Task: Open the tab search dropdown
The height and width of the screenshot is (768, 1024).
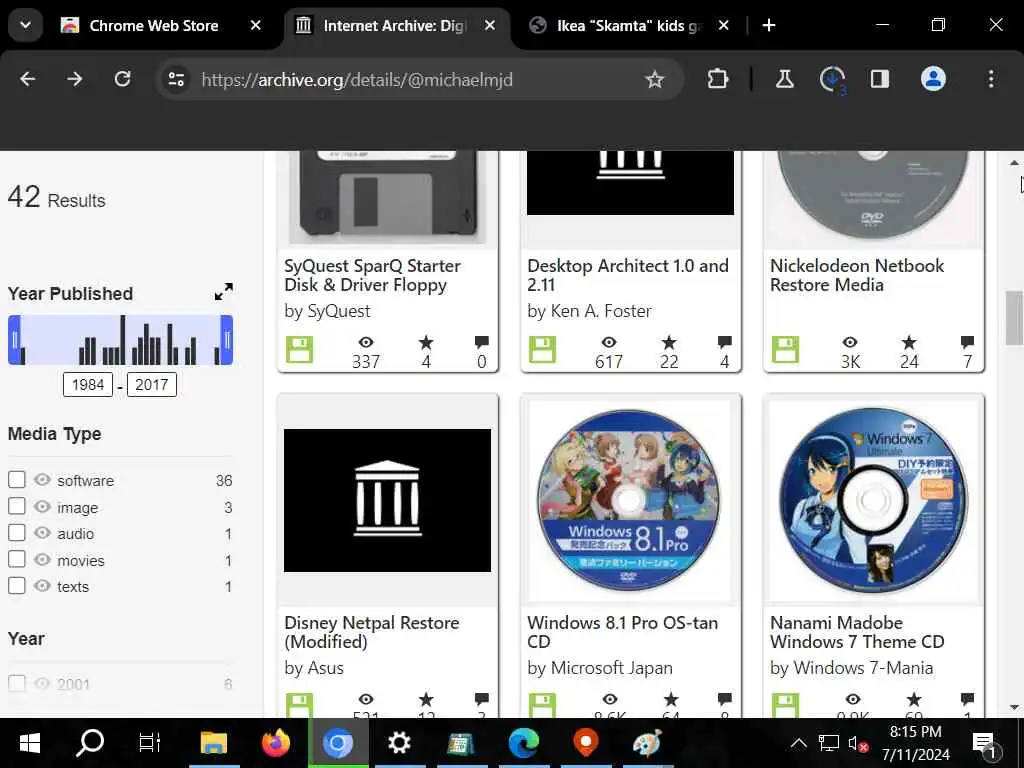Action: click(x=25, y=25)
